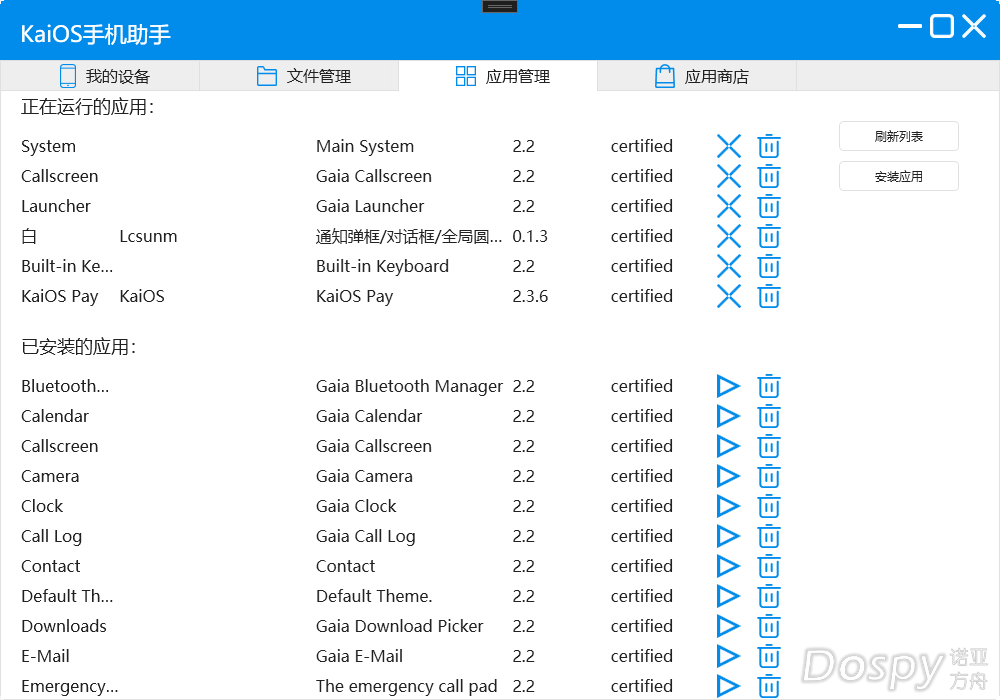The image size is (1000, 700).
Task: Launch Callscreen from the installed apps list
Action: pos(728,446)
